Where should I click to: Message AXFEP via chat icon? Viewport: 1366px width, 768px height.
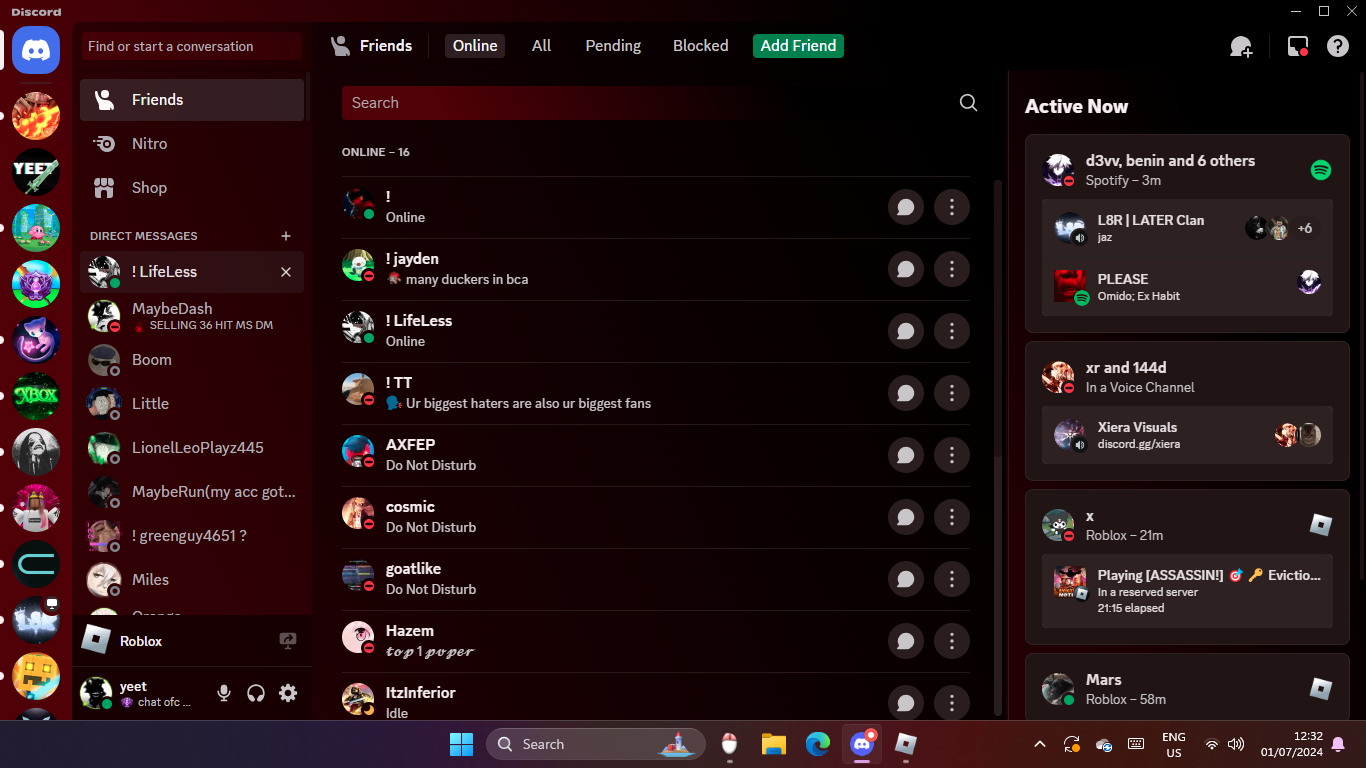pyautogui.click(x=906, y=455)
